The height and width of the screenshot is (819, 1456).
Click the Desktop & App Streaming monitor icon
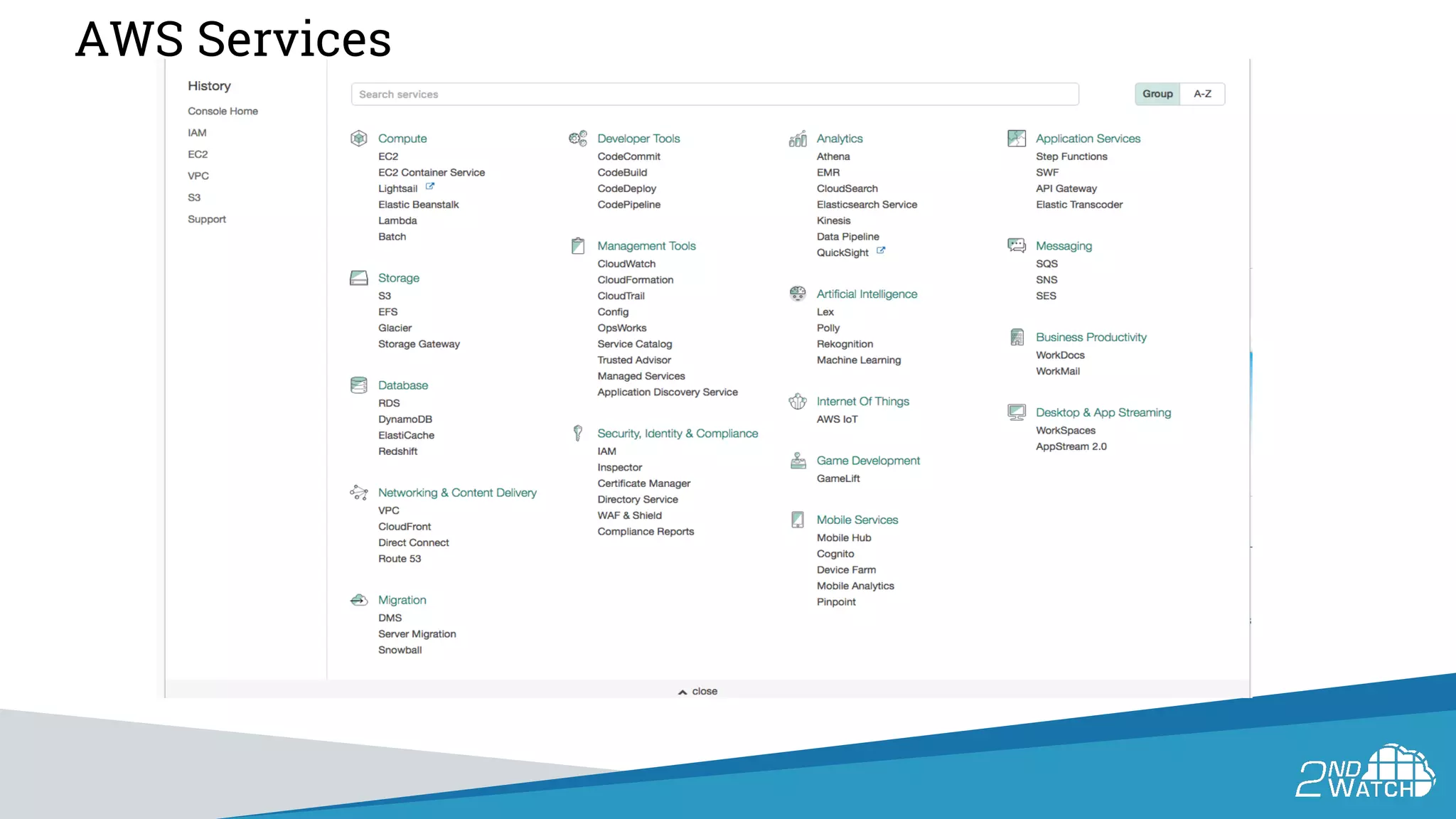click(x=1017, y=412)
